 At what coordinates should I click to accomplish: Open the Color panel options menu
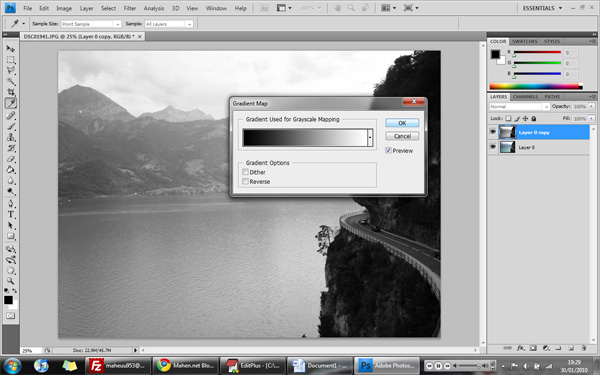[x=592, y=41]
